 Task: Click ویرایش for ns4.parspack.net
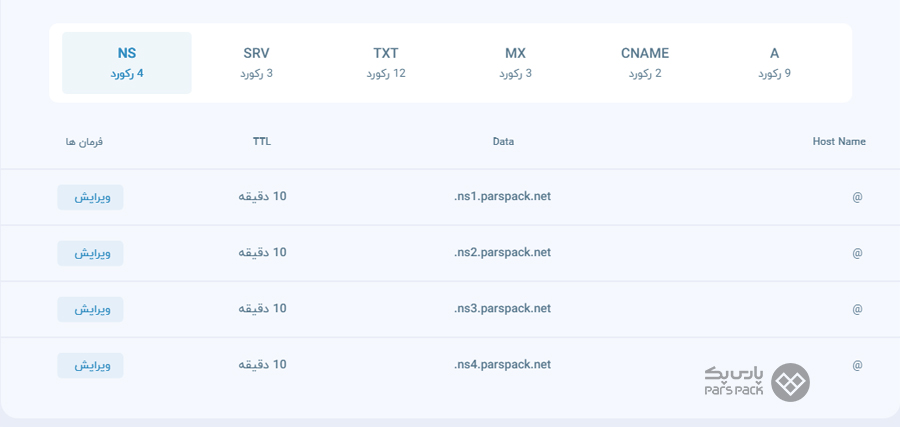click(90, 366)
